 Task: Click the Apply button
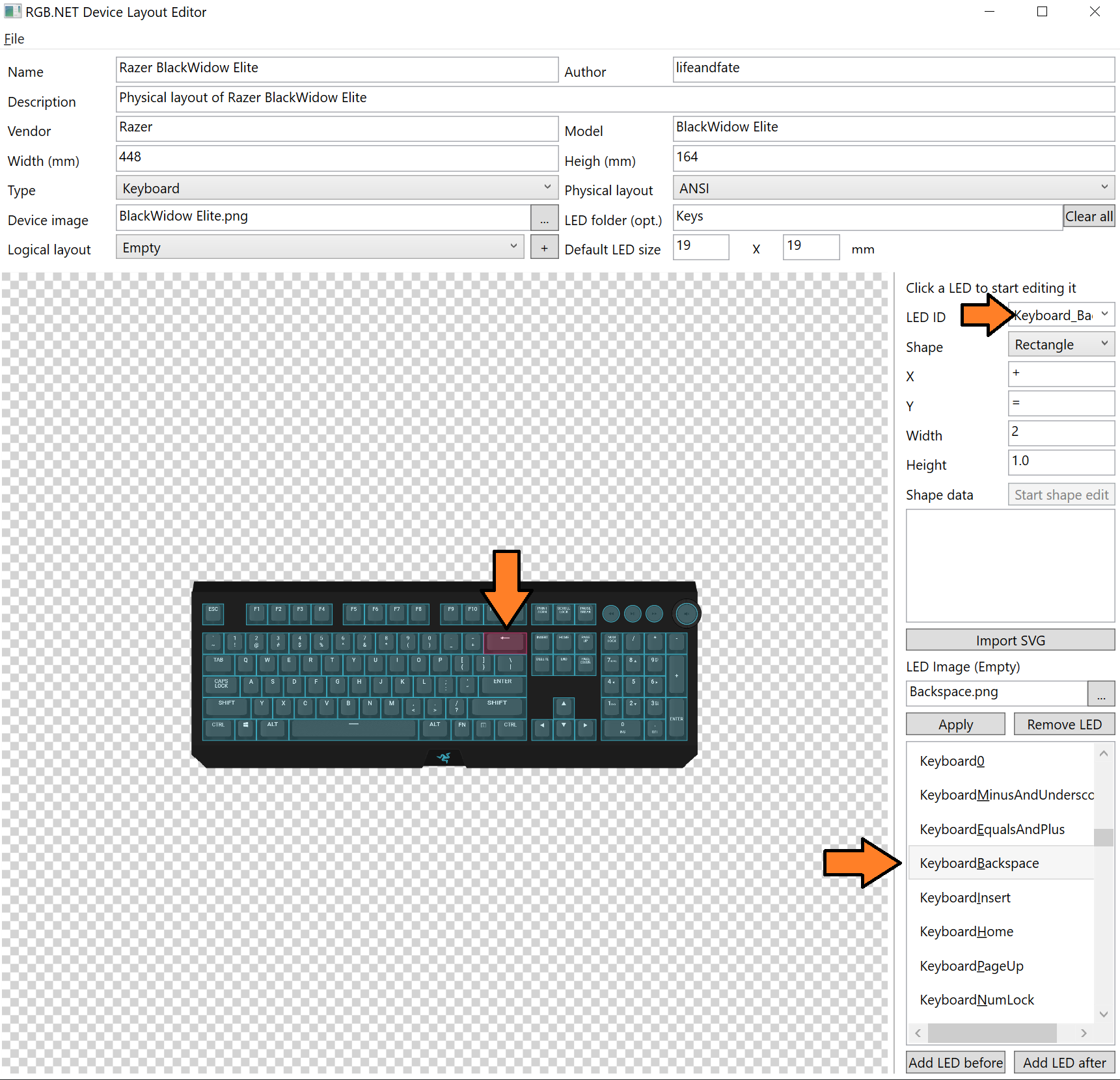coord(955,724)
